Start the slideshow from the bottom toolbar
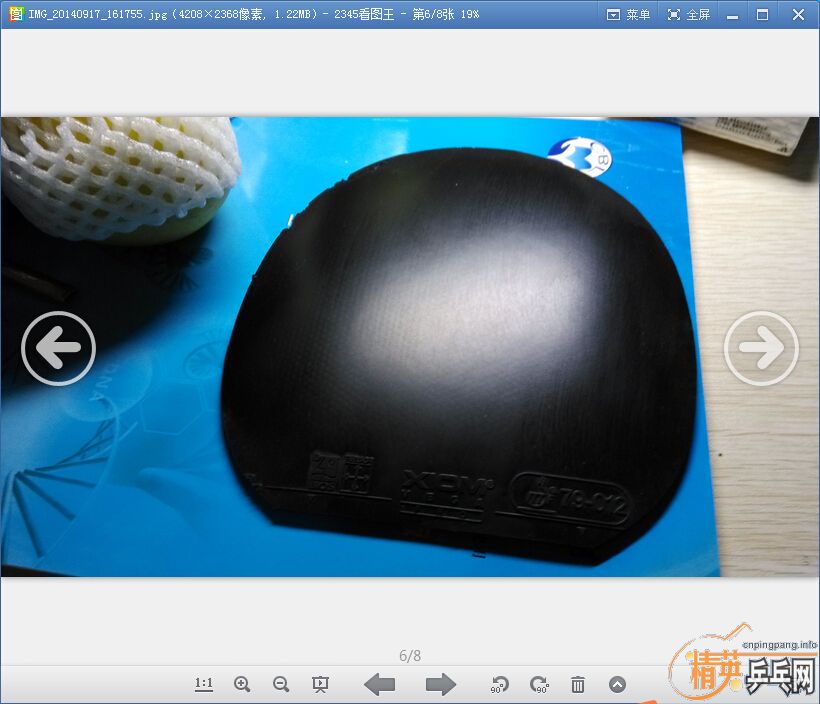 pyautogui.click(x=320, y=684)
